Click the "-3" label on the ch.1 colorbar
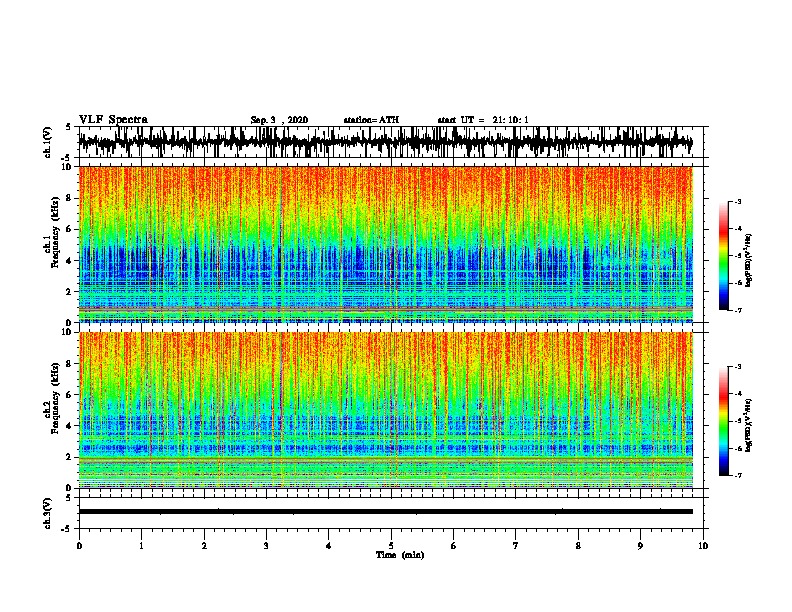This screenshot has height=612, width=792. 738,202
